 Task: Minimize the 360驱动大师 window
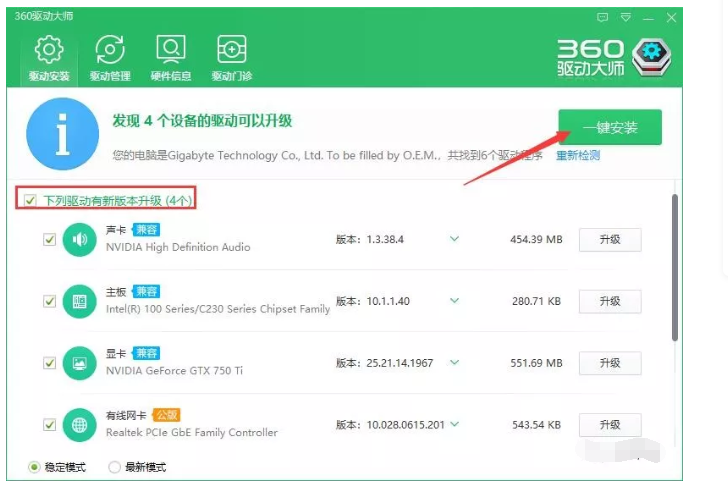pyautogui.click(x=648, y=18)
